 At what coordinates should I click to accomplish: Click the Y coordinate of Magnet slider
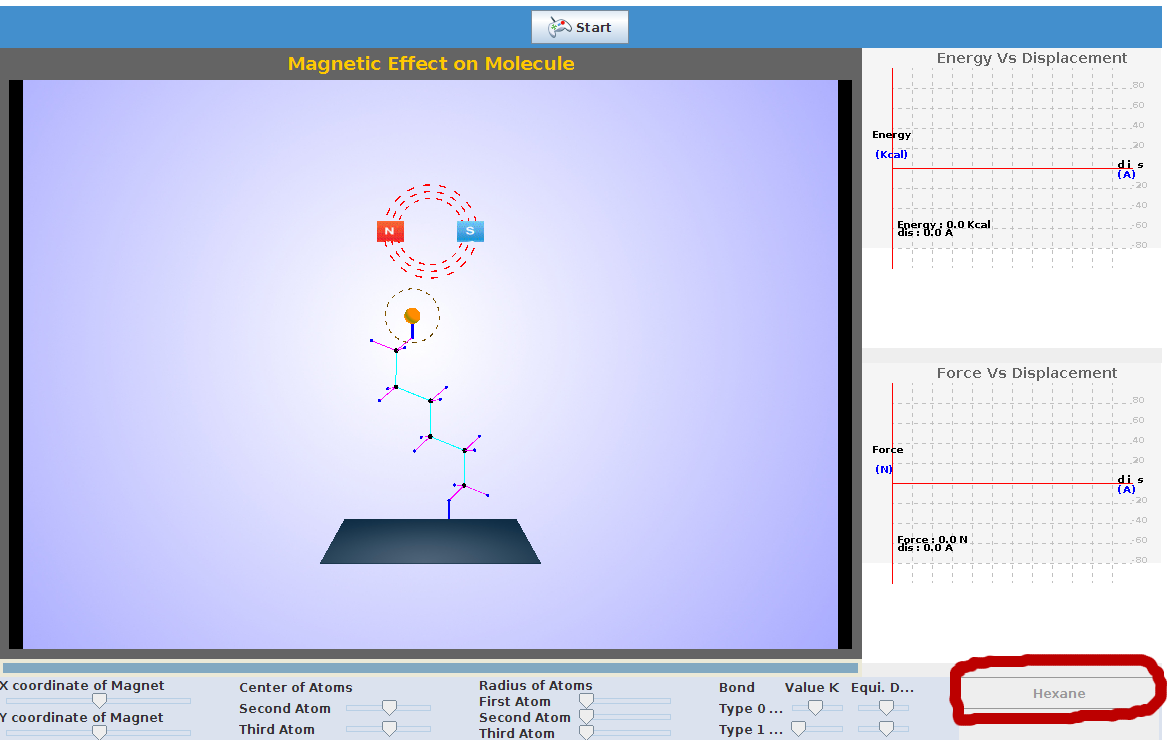pos(98,732)
